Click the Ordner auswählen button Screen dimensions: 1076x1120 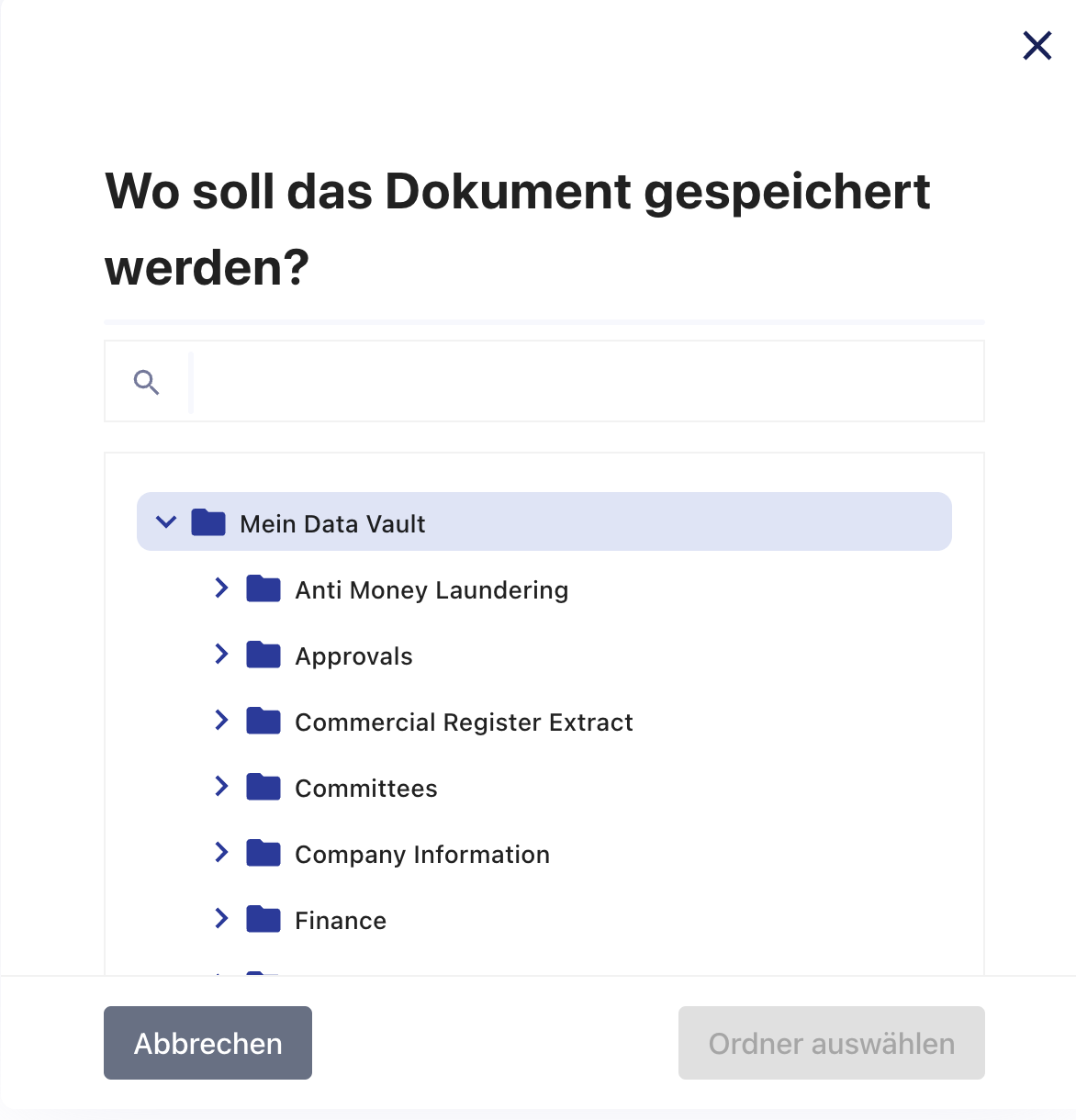[x=832, y=1043]
